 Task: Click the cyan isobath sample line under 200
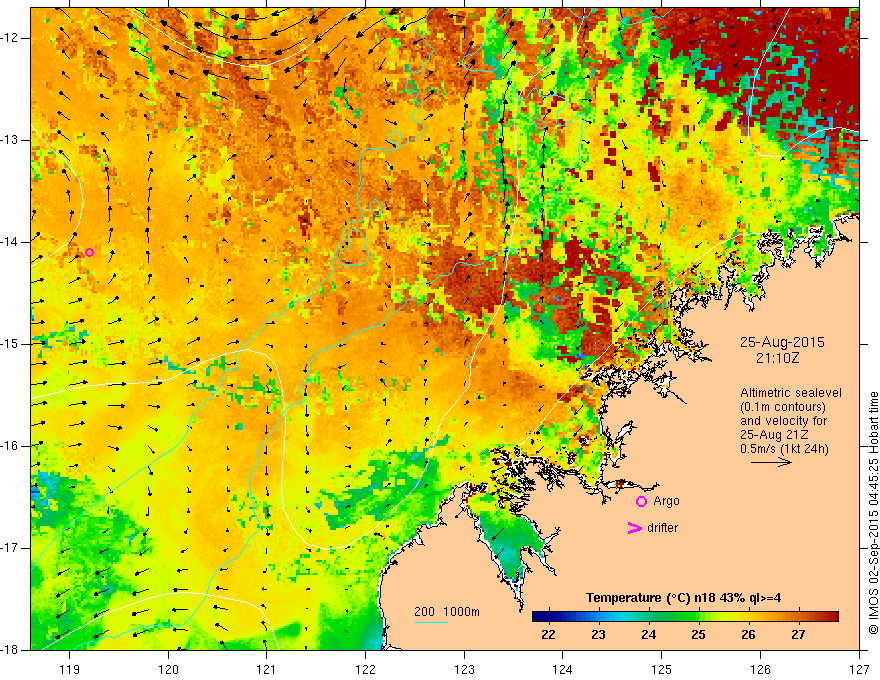point(431,622)
